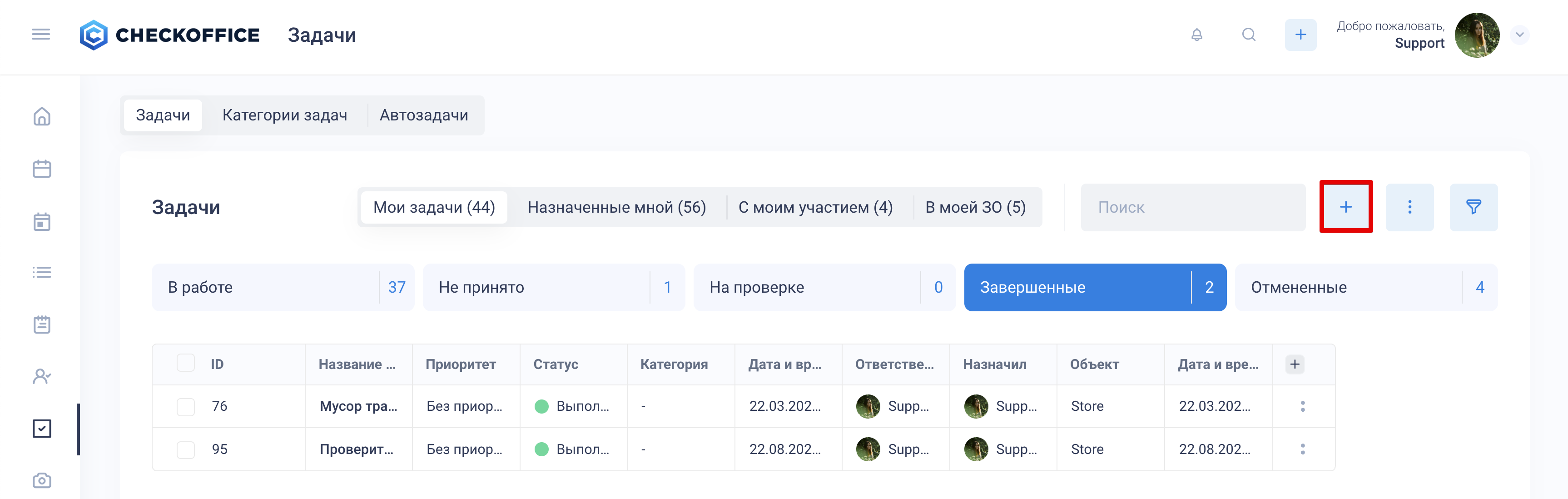Check the row for task 95
Image resolution: width=1568 pixels, height=499 pixels.
(186, 449)
